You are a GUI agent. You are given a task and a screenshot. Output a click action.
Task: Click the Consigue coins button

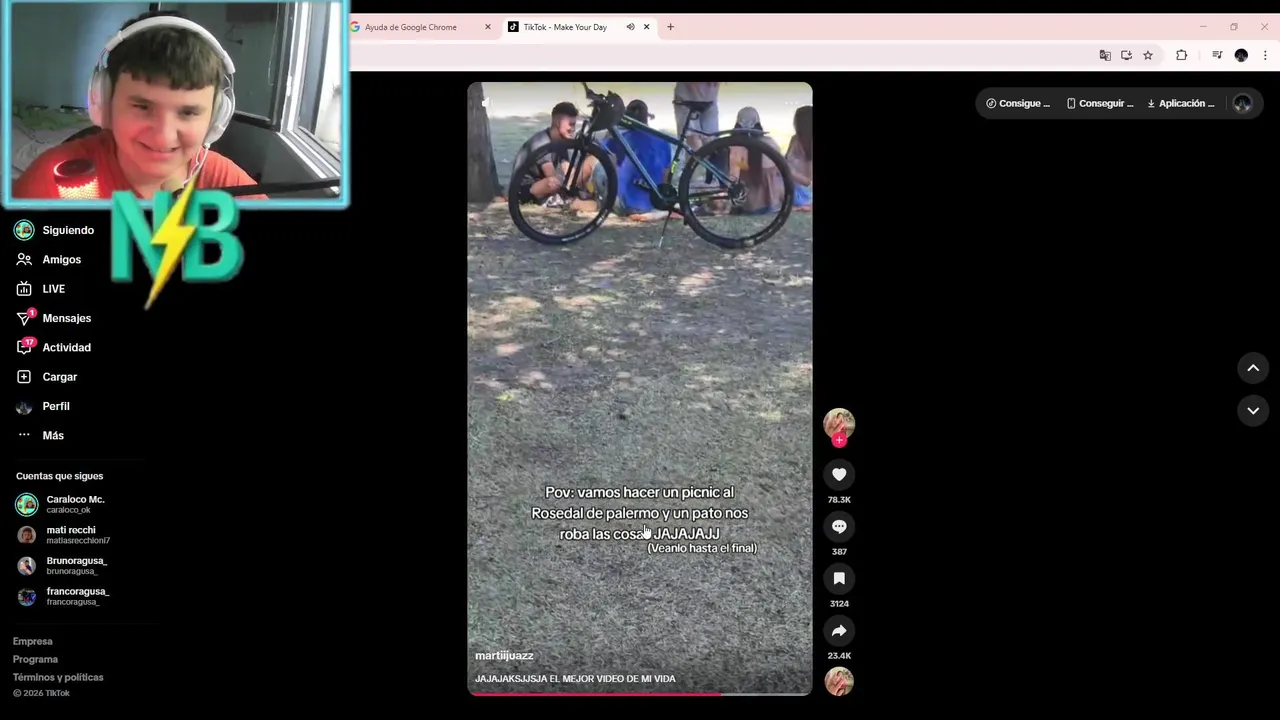click(1018, 103)
